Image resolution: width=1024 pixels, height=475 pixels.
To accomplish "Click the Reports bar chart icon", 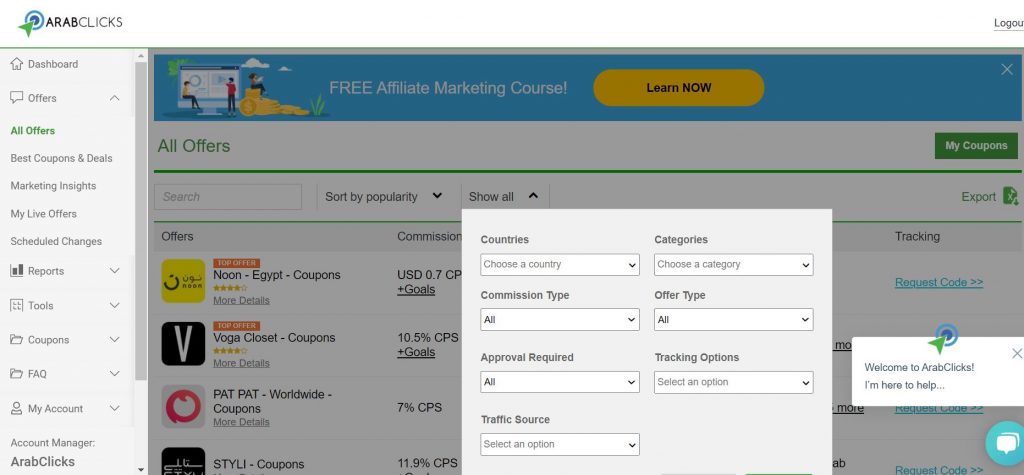I will [x=16, y=270].
